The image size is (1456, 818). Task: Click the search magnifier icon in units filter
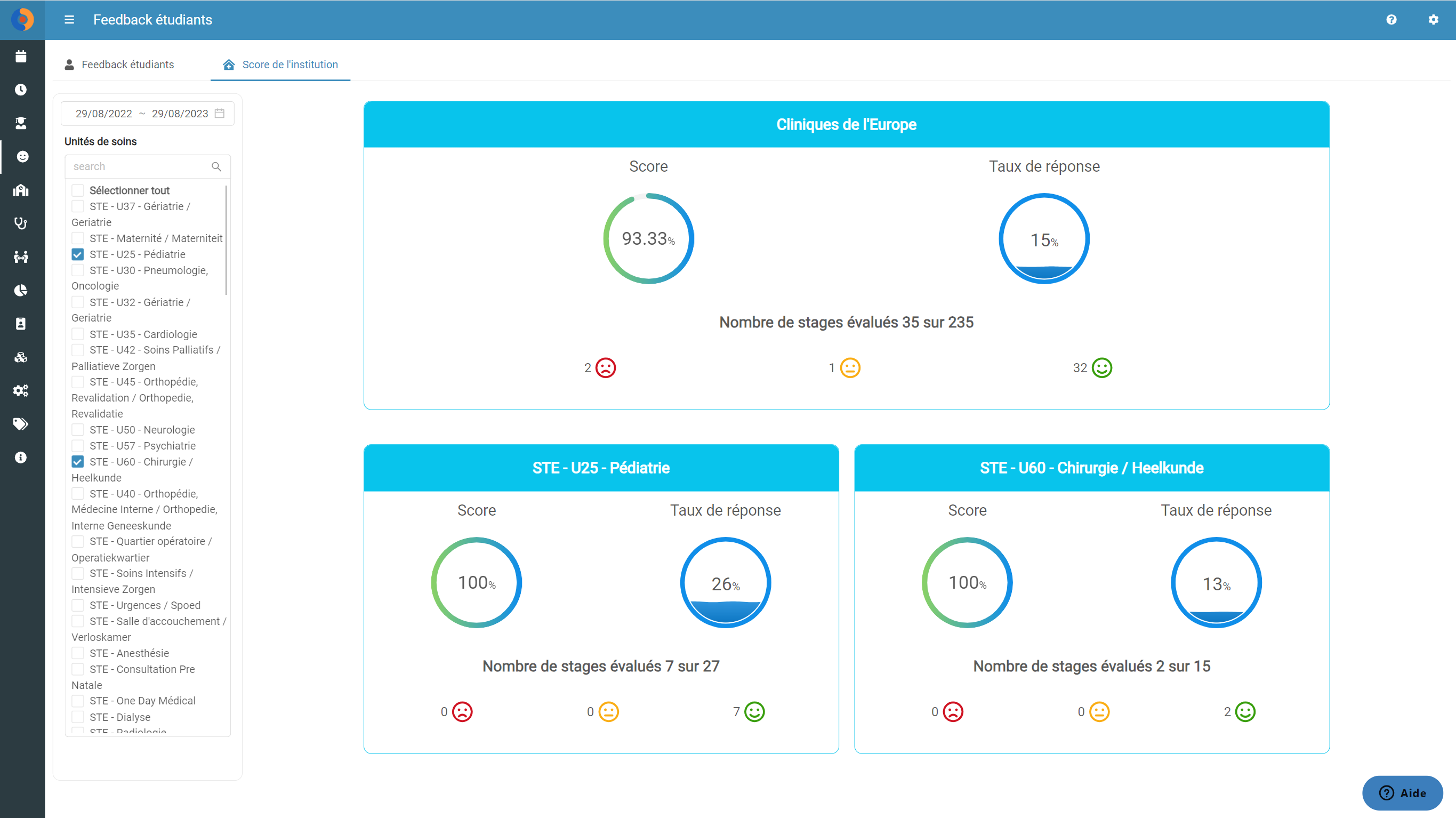coord(216,166)
